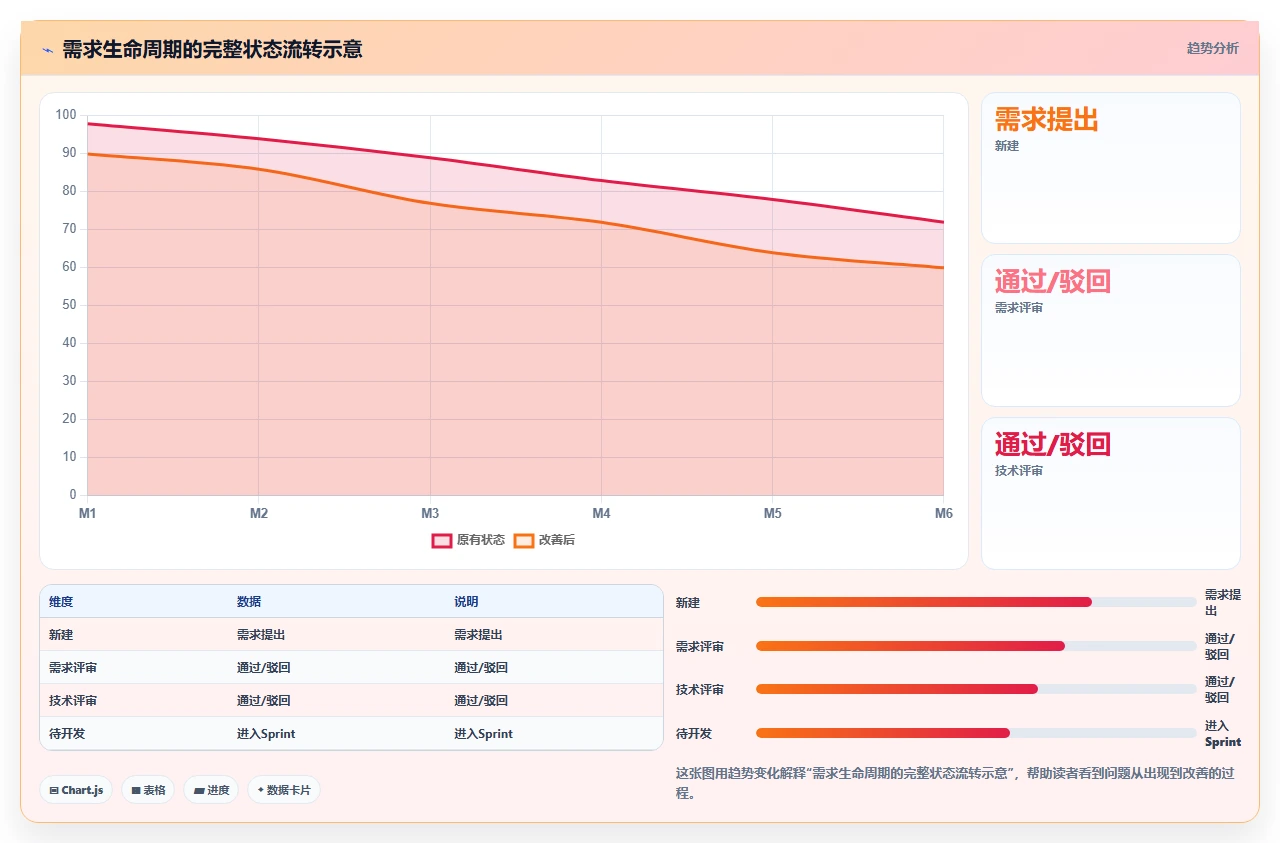Viewport: 1280px width, 843px height.
Task: Click 需求提出 in the table's 说明 column
Action: (x=478, y=635)
